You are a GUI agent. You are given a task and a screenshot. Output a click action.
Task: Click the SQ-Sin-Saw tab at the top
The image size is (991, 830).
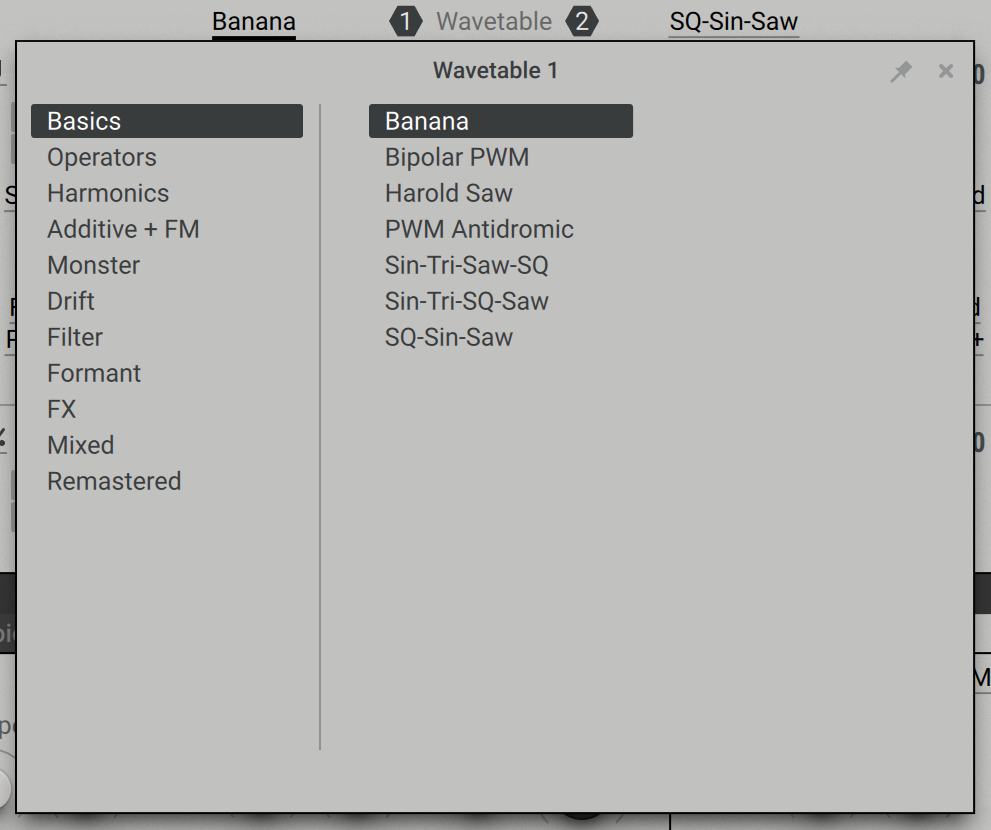click(x=733, y=21)
